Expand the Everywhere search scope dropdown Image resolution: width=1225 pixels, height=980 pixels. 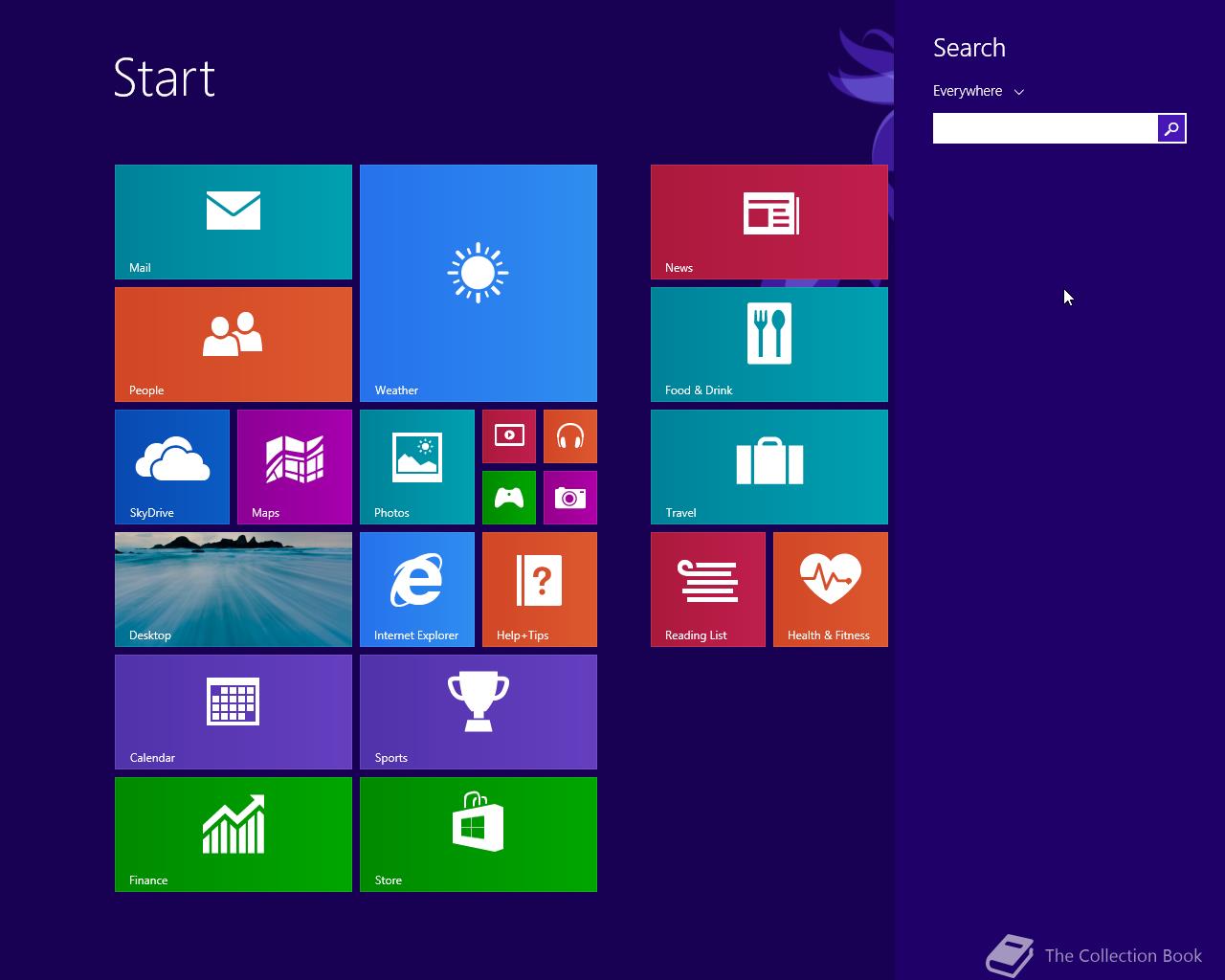[x=979, y=91]
